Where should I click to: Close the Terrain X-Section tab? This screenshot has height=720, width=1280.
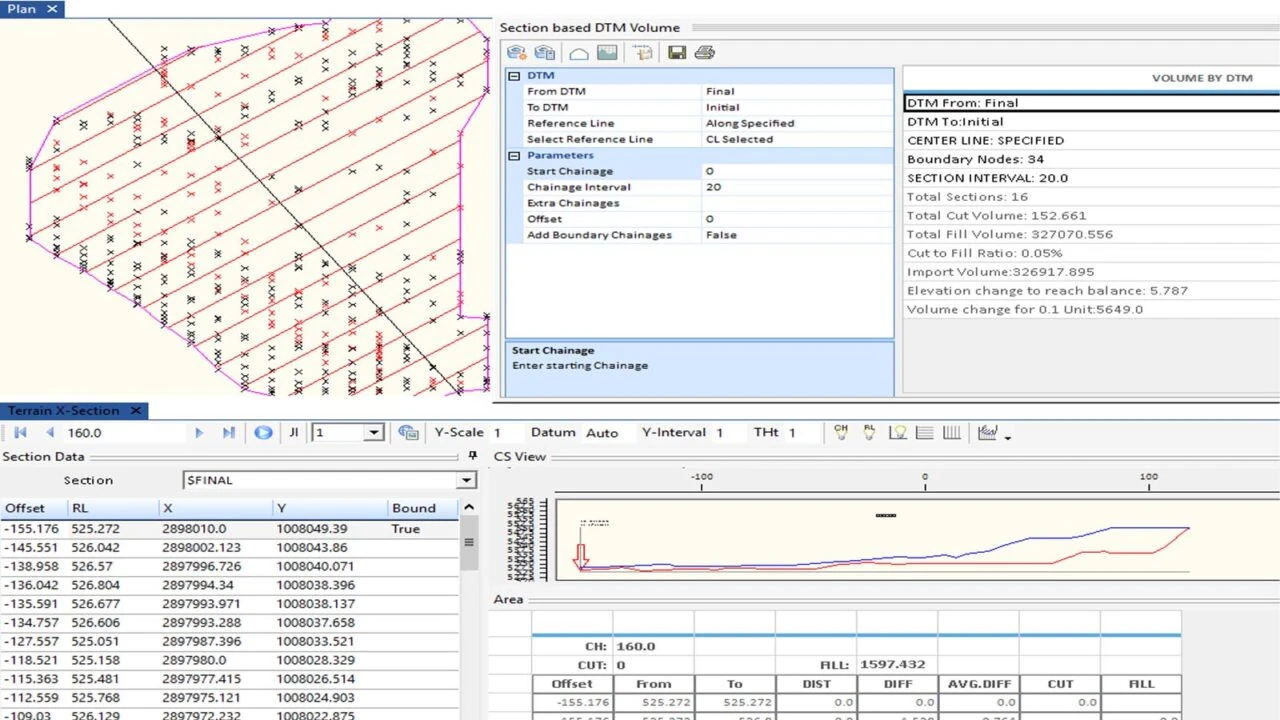(137, 411)
